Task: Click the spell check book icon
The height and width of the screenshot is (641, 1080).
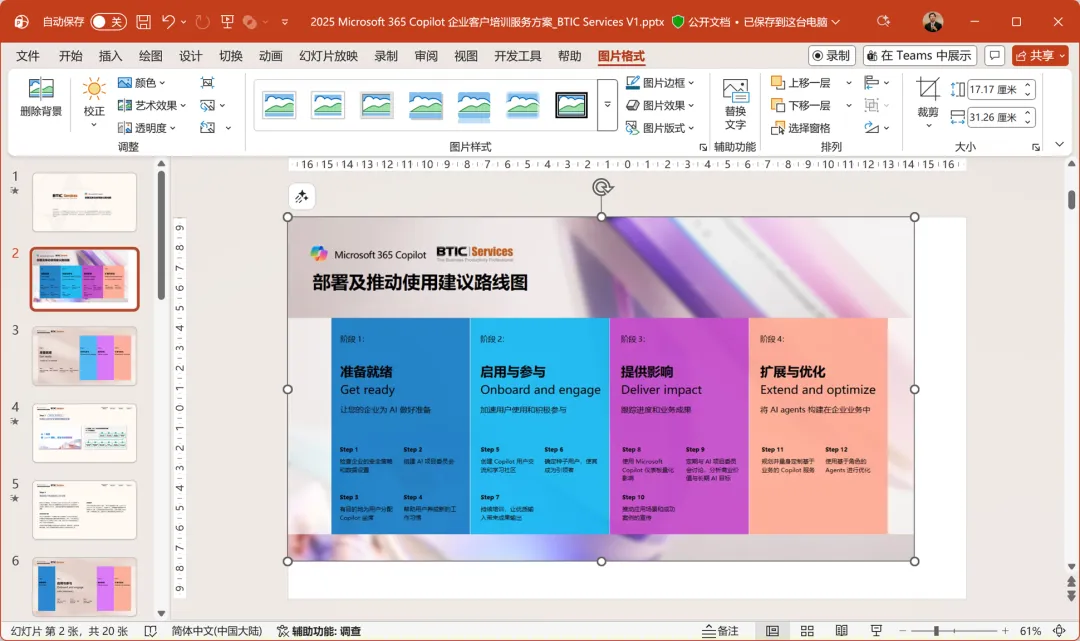Action: click(150, 631)
